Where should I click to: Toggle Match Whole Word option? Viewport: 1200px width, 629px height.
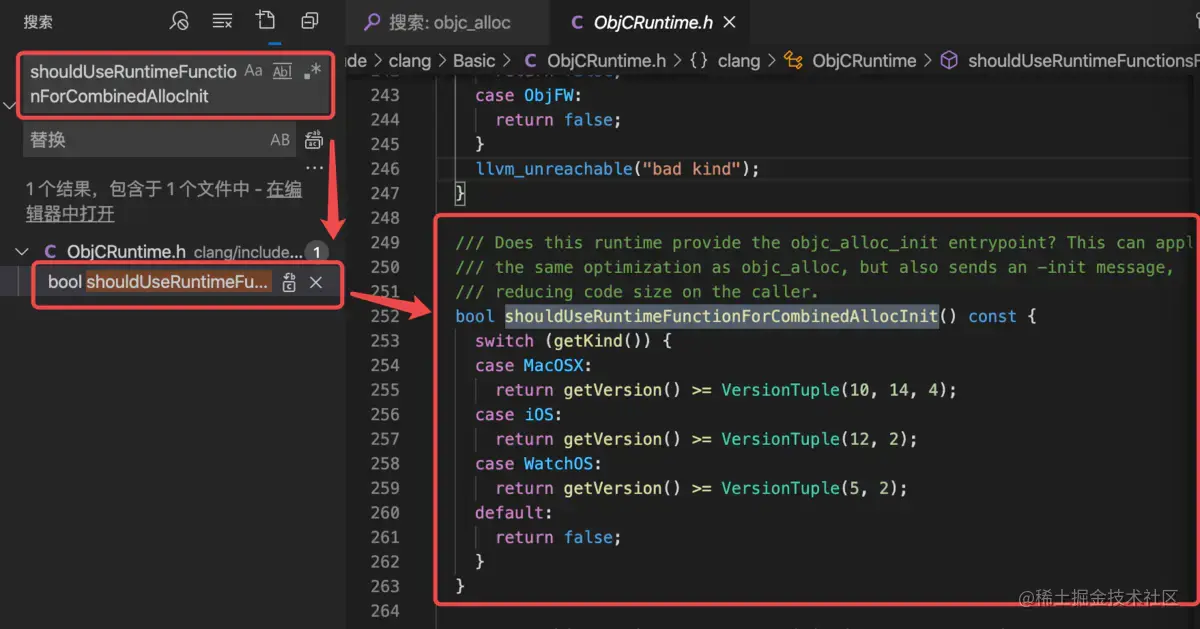tap(283, 71)
